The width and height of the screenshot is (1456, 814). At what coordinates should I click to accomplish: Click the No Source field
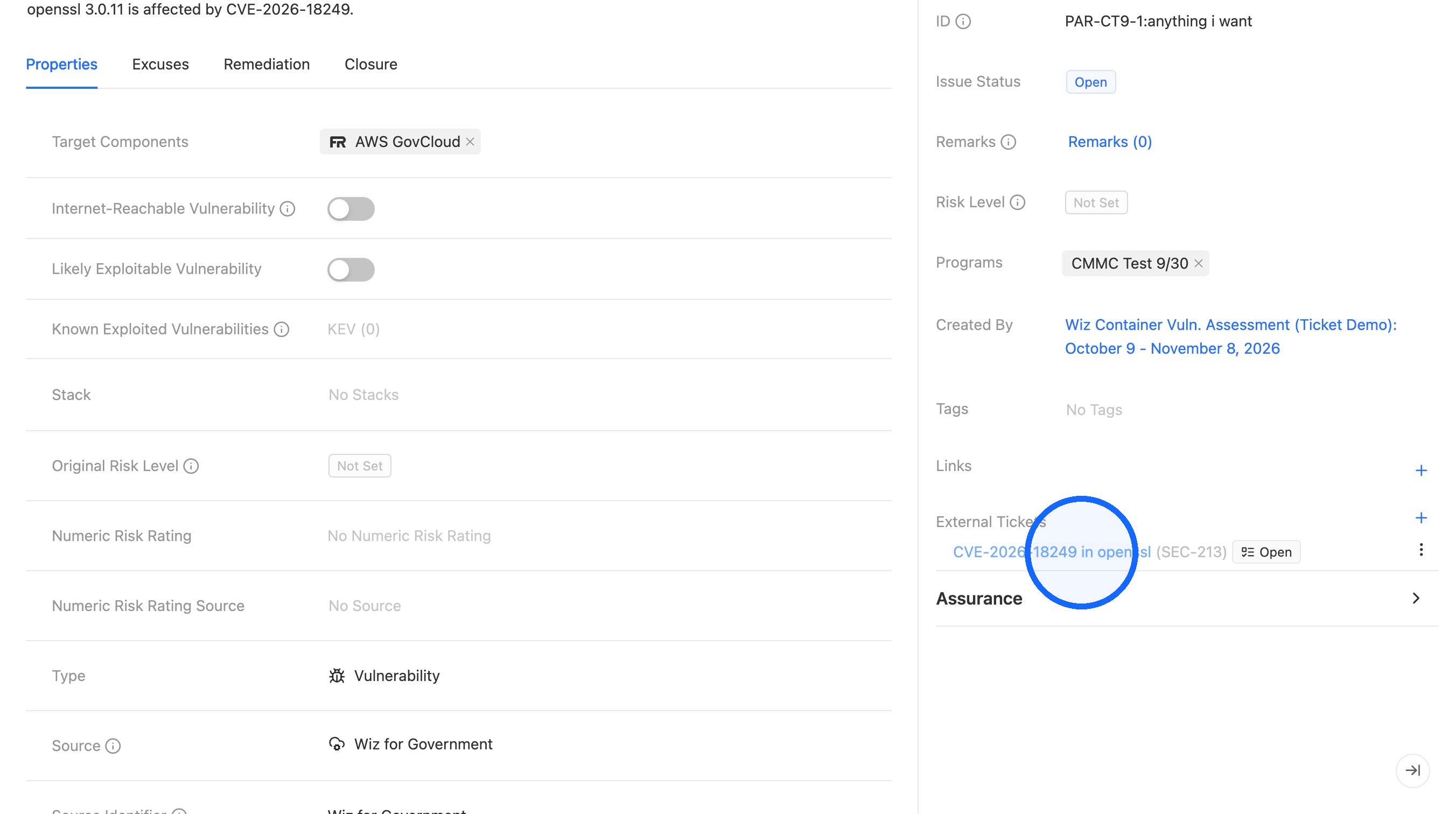[365, 606]
